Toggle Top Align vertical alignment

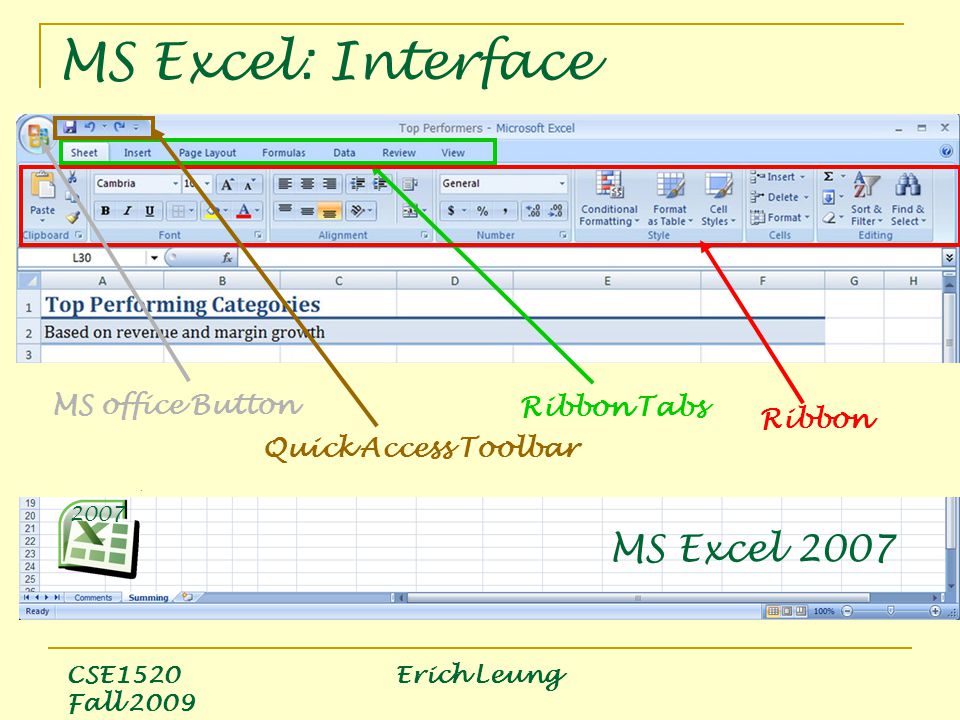pos(285,211)
